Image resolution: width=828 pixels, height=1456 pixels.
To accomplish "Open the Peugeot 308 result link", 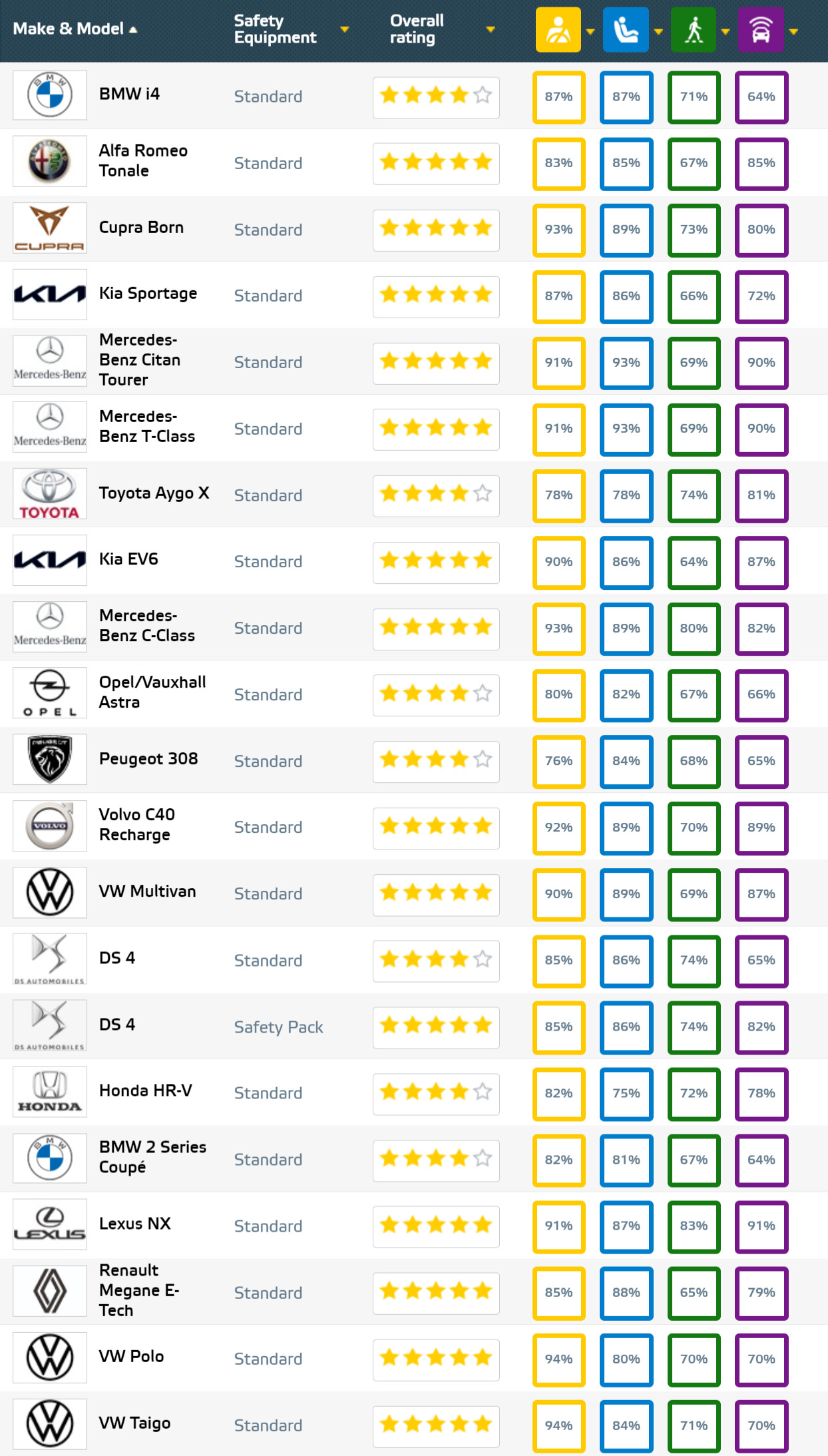I will point(148,759).
